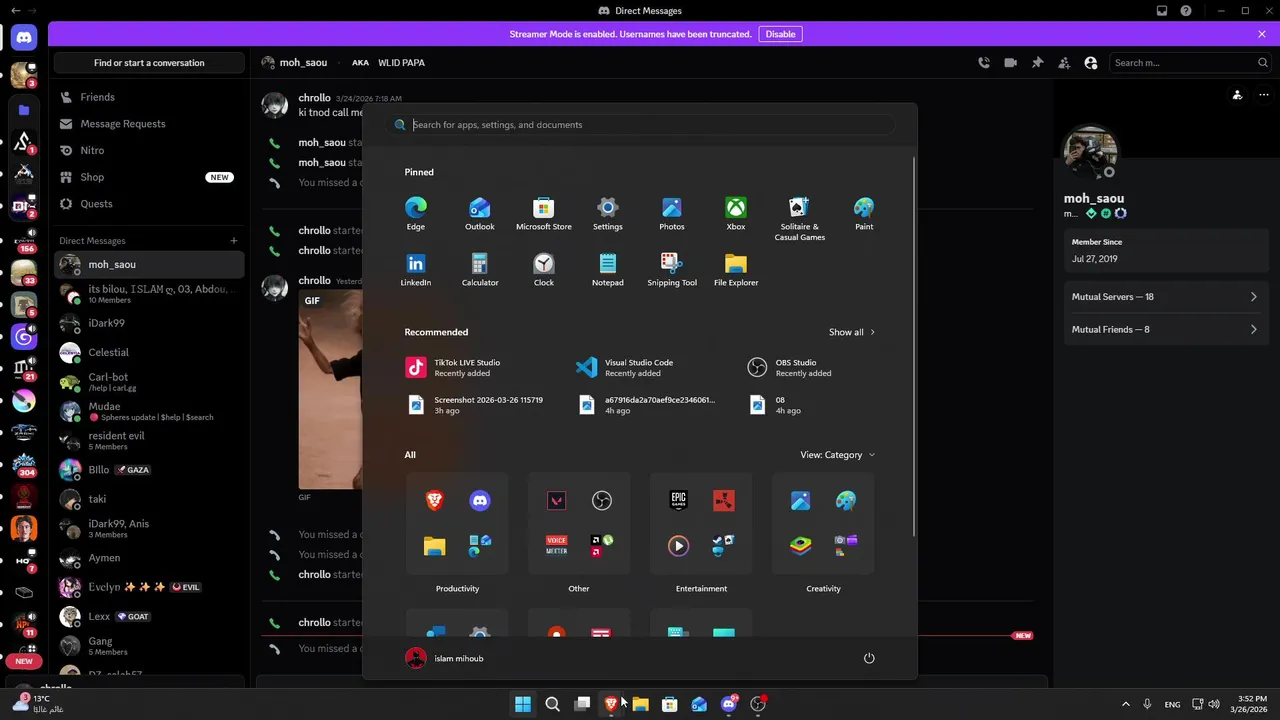
Task: Open Microsoft Store pinned app
Action: [x=543, y=214]
